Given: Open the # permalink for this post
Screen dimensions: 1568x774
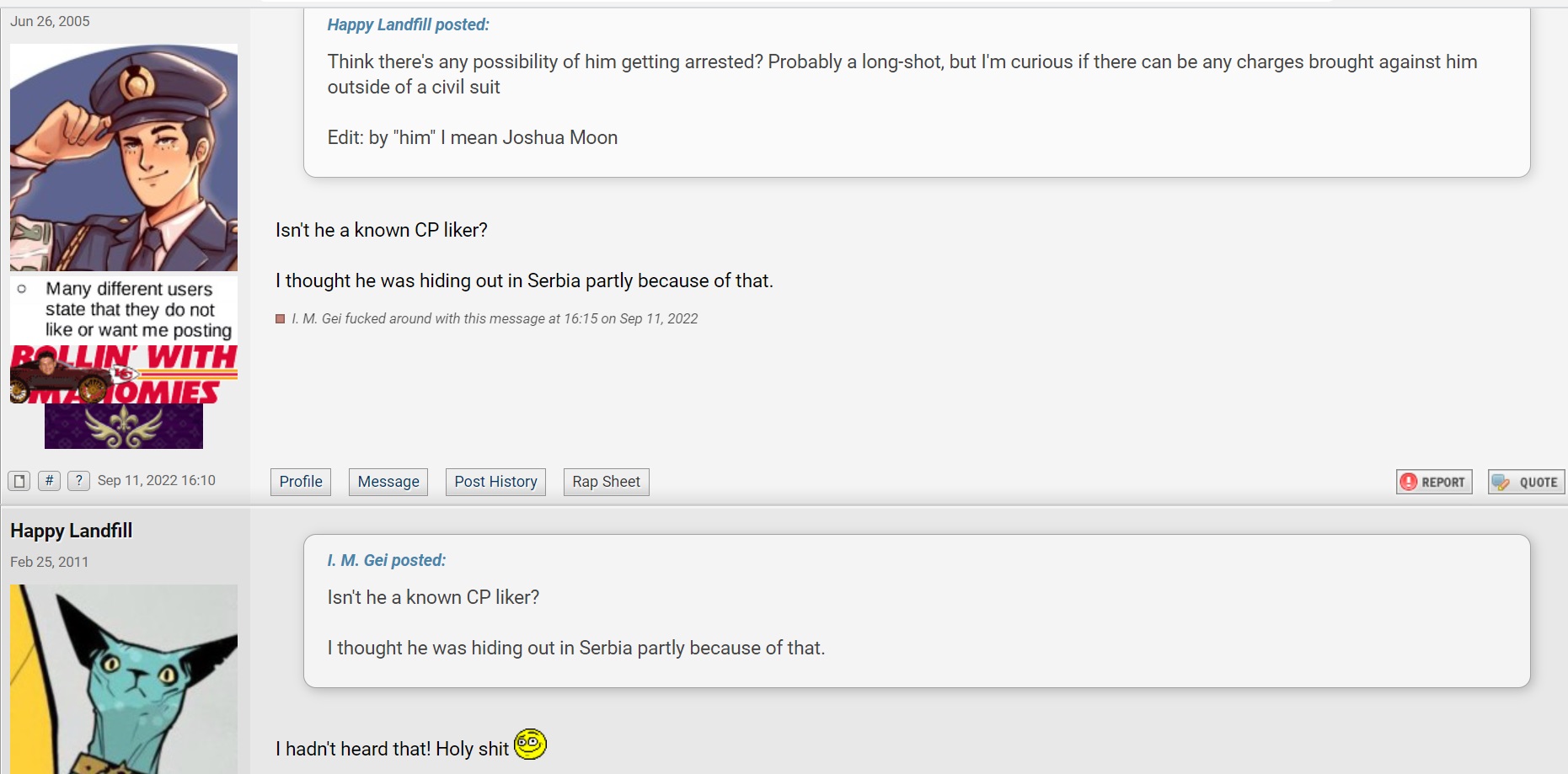Looking at the screenshot, I should [x=49, y=481].
